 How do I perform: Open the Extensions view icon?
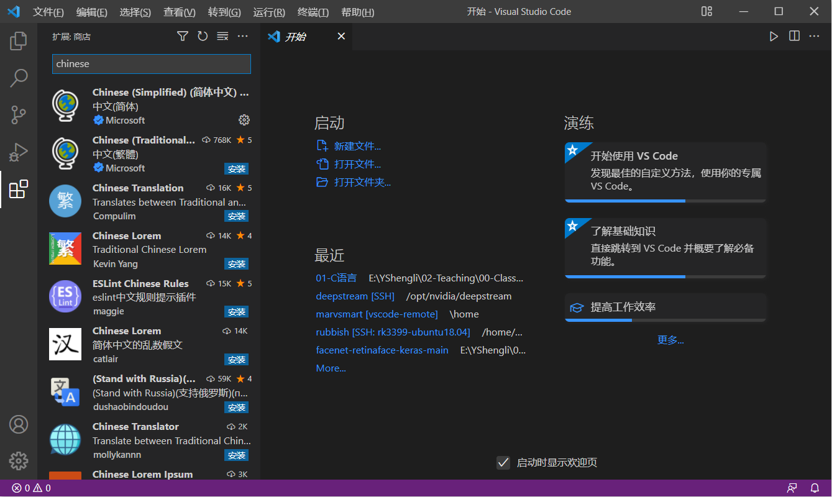(19, 189)
